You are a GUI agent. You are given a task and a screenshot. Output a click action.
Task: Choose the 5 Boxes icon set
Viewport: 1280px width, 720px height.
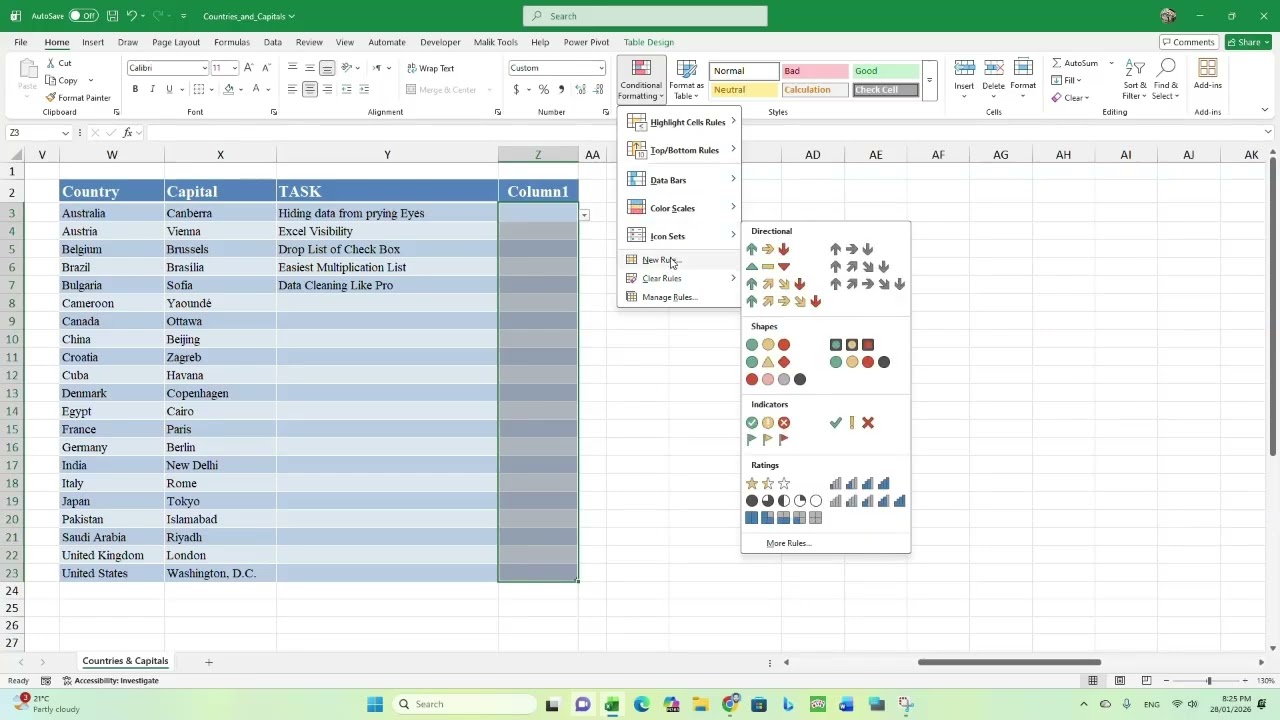tap(783, 518)
